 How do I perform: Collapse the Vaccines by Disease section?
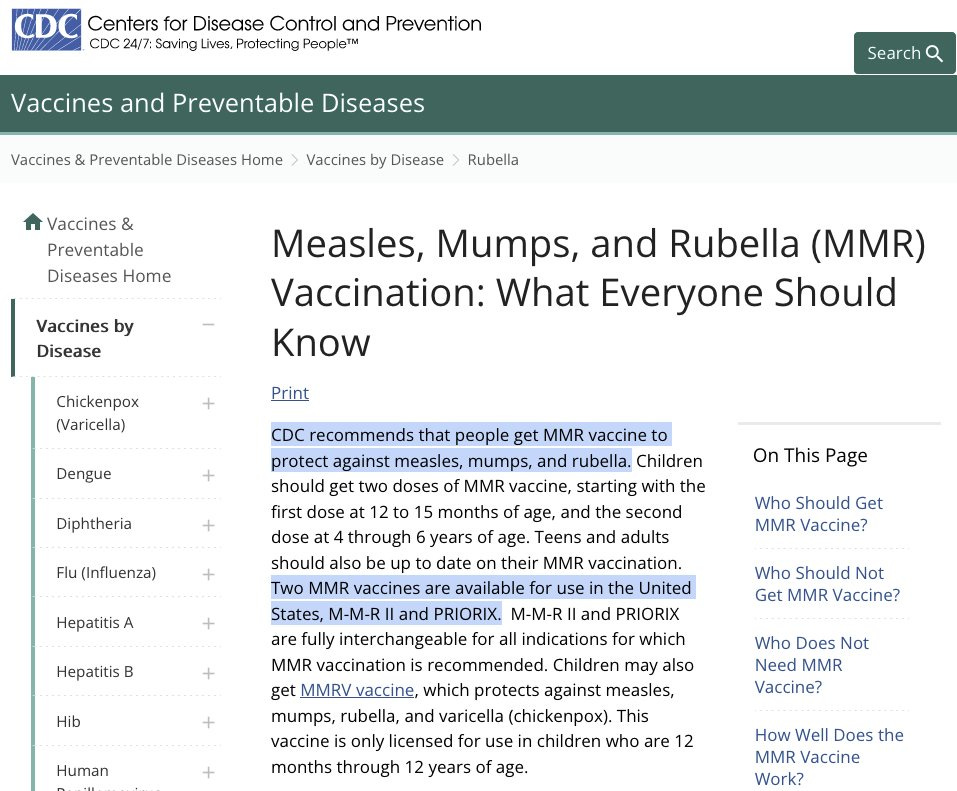pos(208,325)
